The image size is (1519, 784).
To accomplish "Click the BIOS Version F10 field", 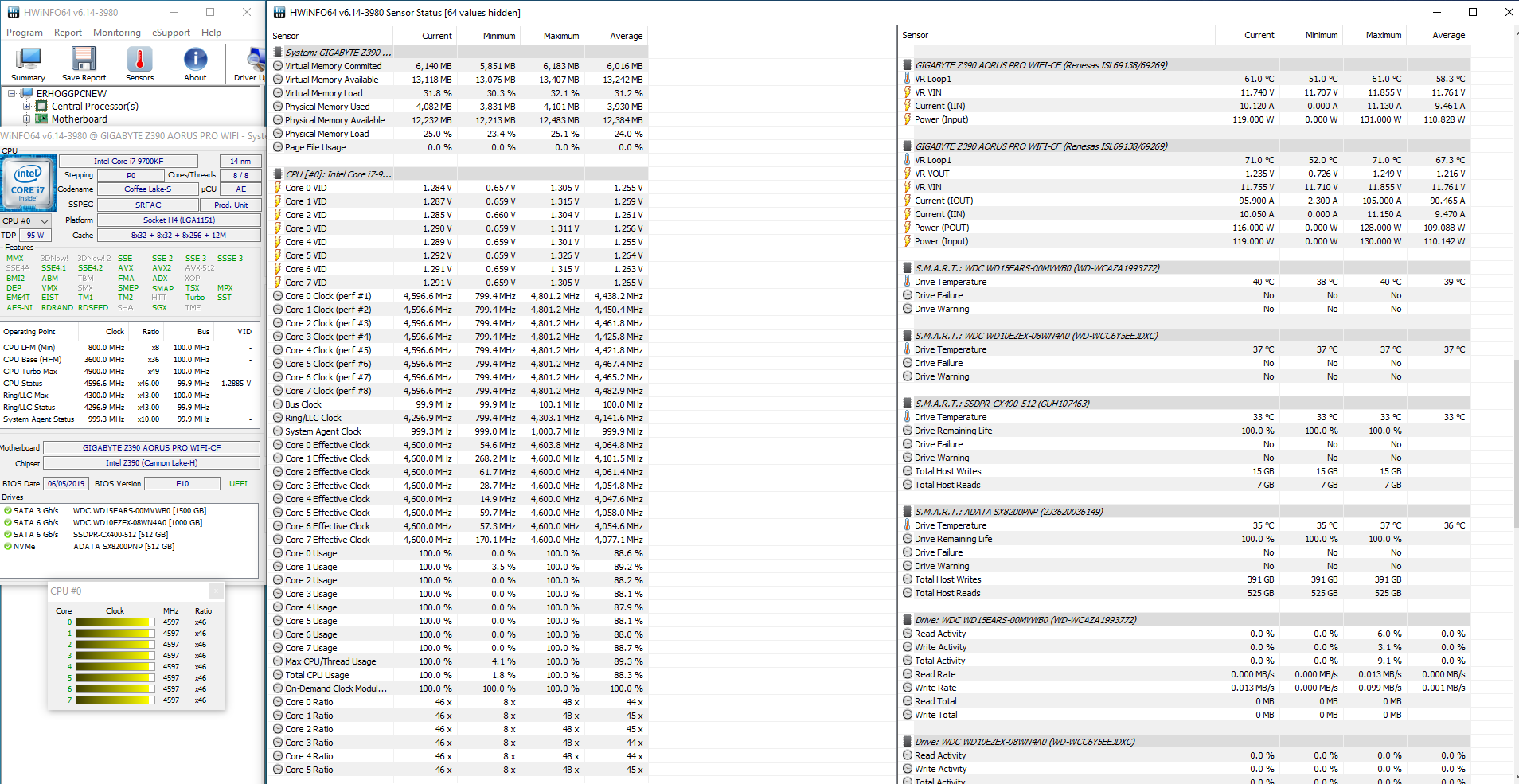I will point(182,483).
